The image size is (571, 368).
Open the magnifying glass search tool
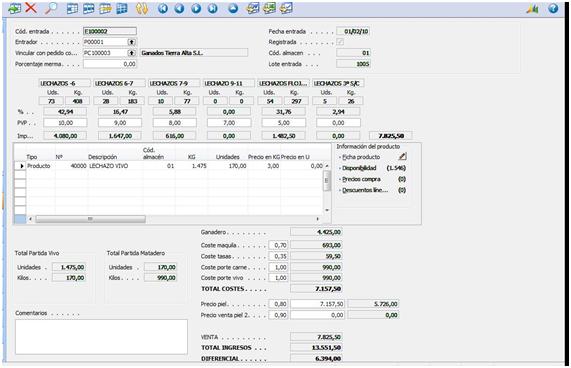pyautogui.click(x=51, y=8)
